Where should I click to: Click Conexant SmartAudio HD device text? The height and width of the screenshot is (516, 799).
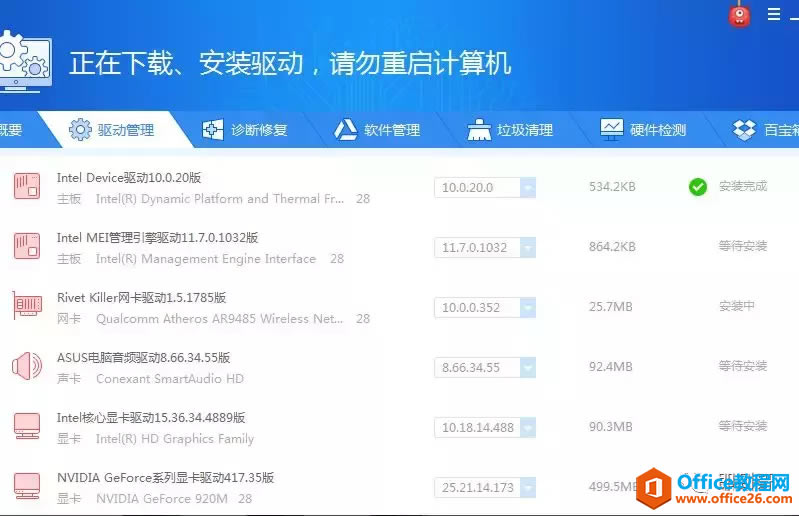point(170,379)
